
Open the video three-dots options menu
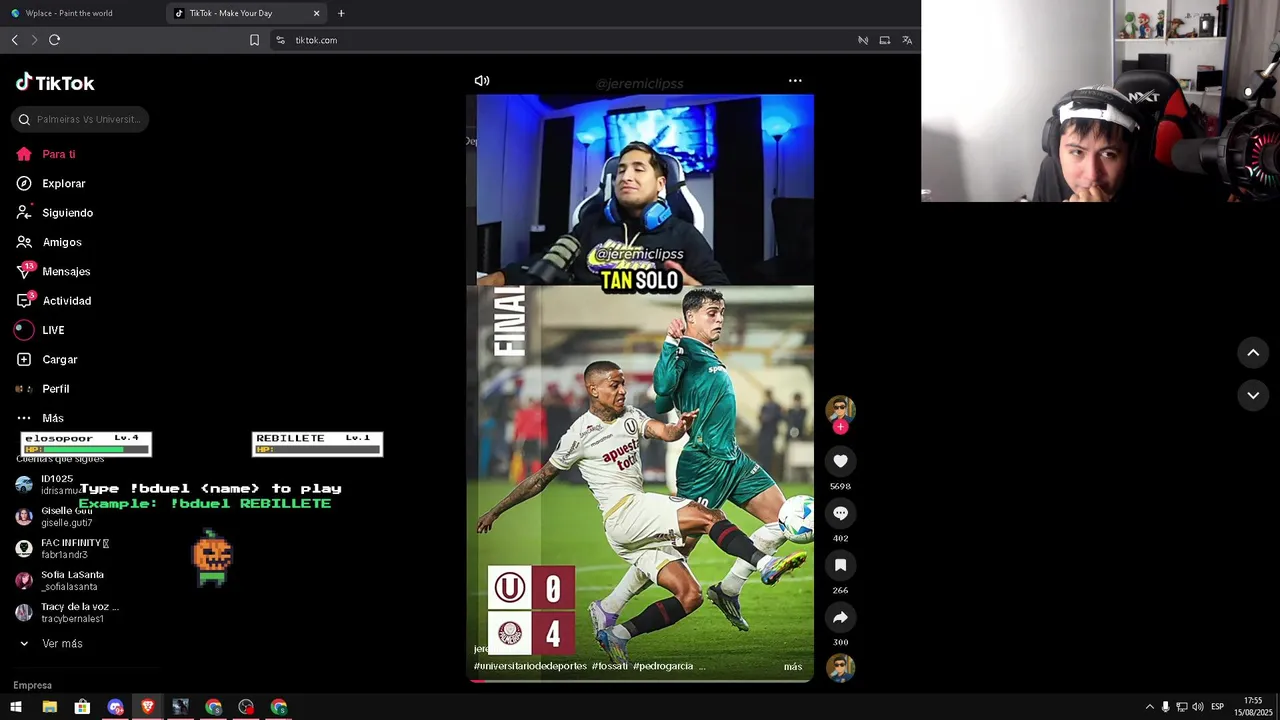point(795,81)
